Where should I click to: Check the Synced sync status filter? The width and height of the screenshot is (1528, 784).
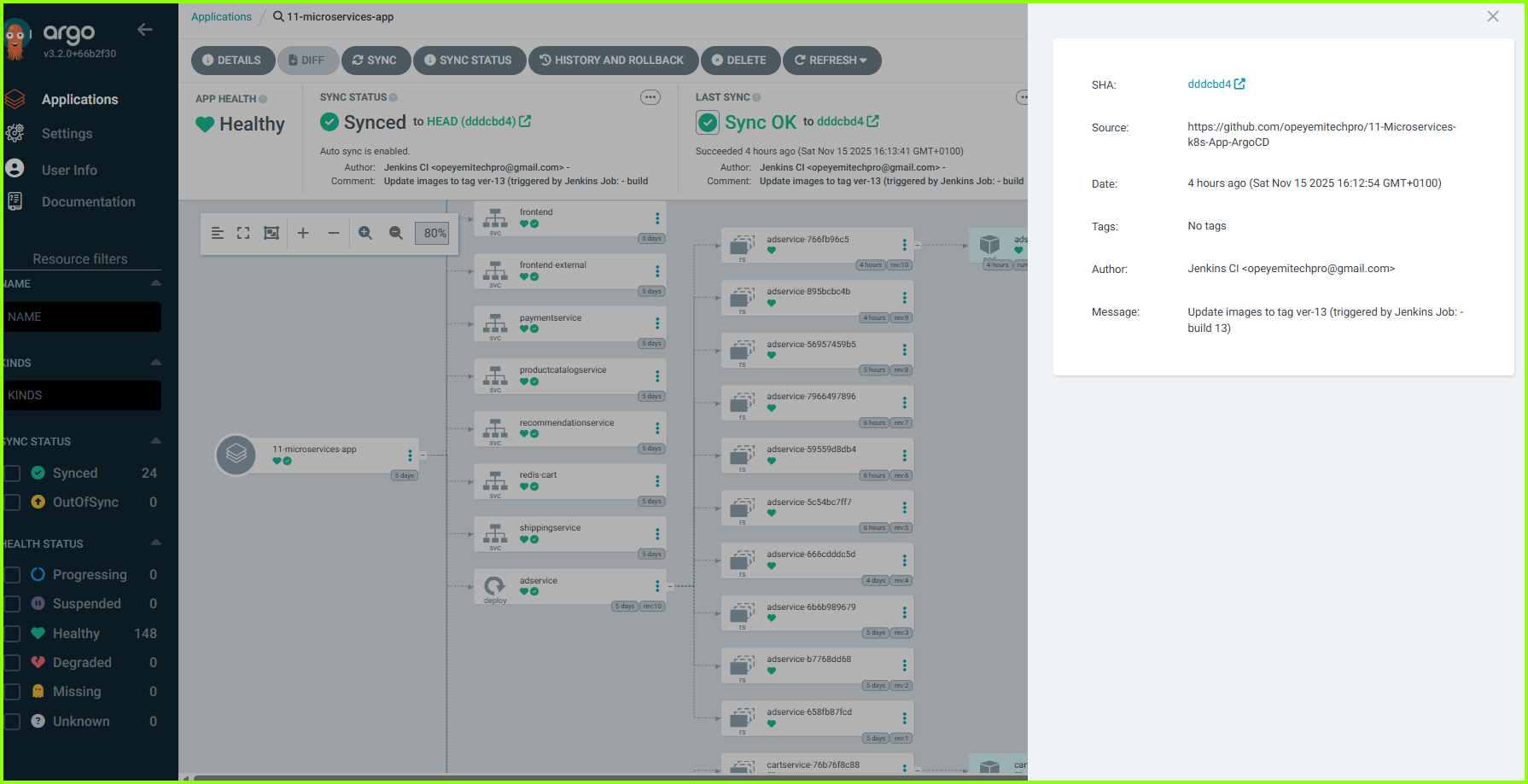[x=11, y=473]
